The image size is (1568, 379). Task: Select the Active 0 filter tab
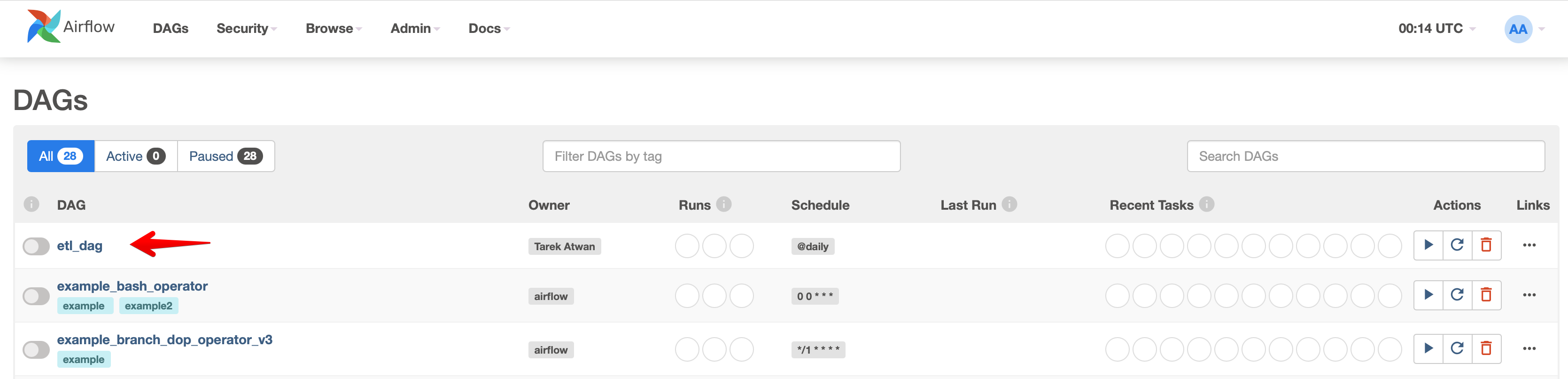pos(135,156)
